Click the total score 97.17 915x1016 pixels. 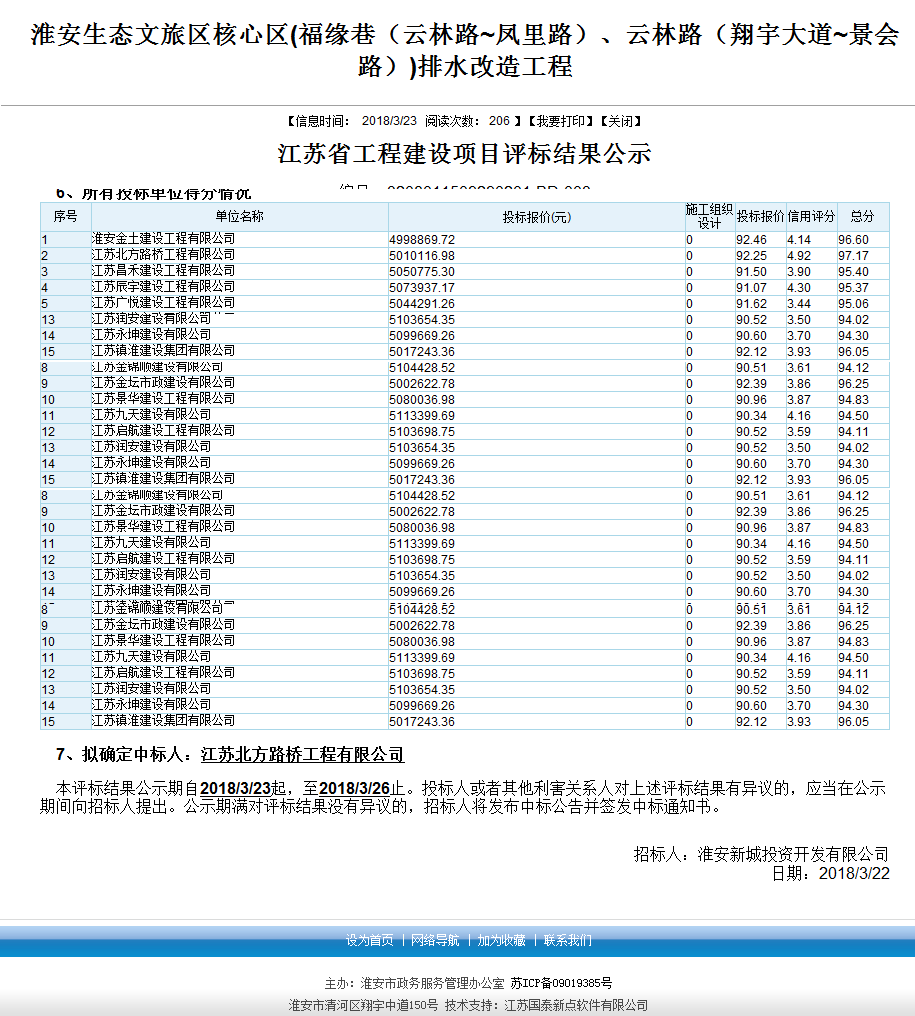point(853,256)
